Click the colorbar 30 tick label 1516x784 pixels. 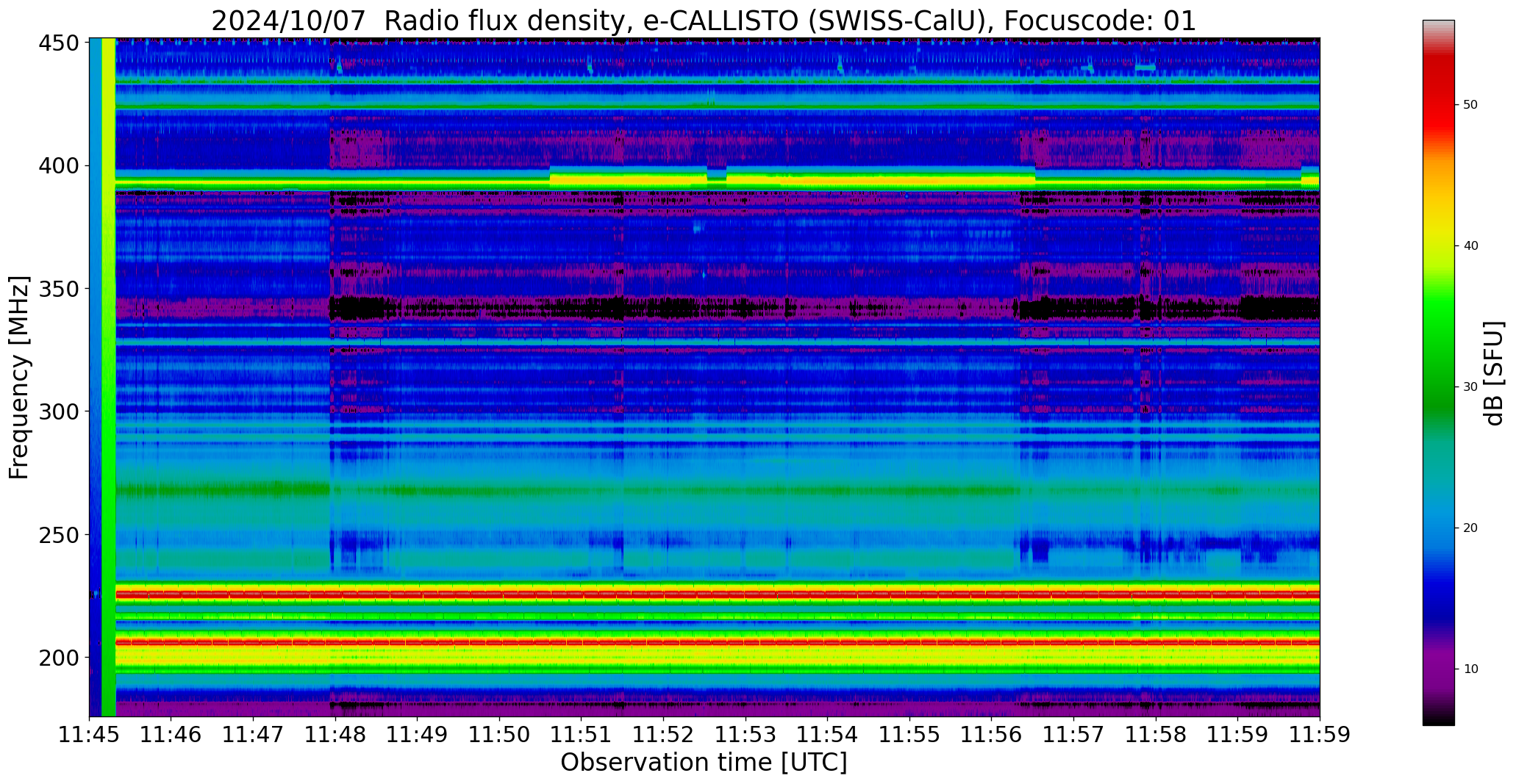pyautogui.click(x=1470, y=387)
